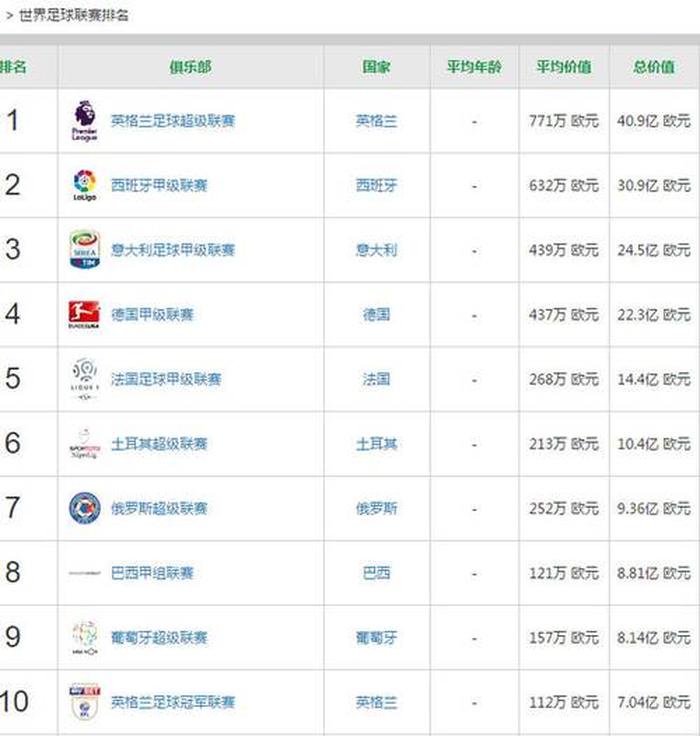Click the Premier League logo icon

(85, 121)
